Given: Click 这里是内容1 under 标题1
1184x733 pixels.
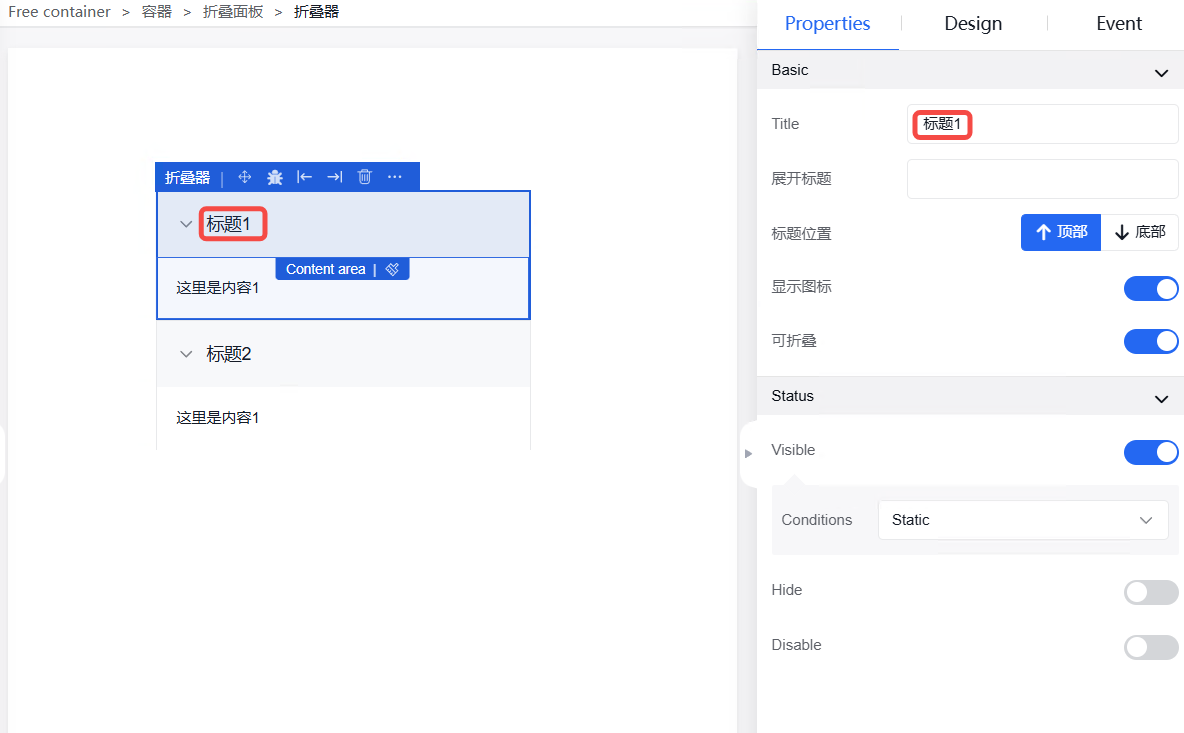Looking at the screenshot, I should (217, 288).
